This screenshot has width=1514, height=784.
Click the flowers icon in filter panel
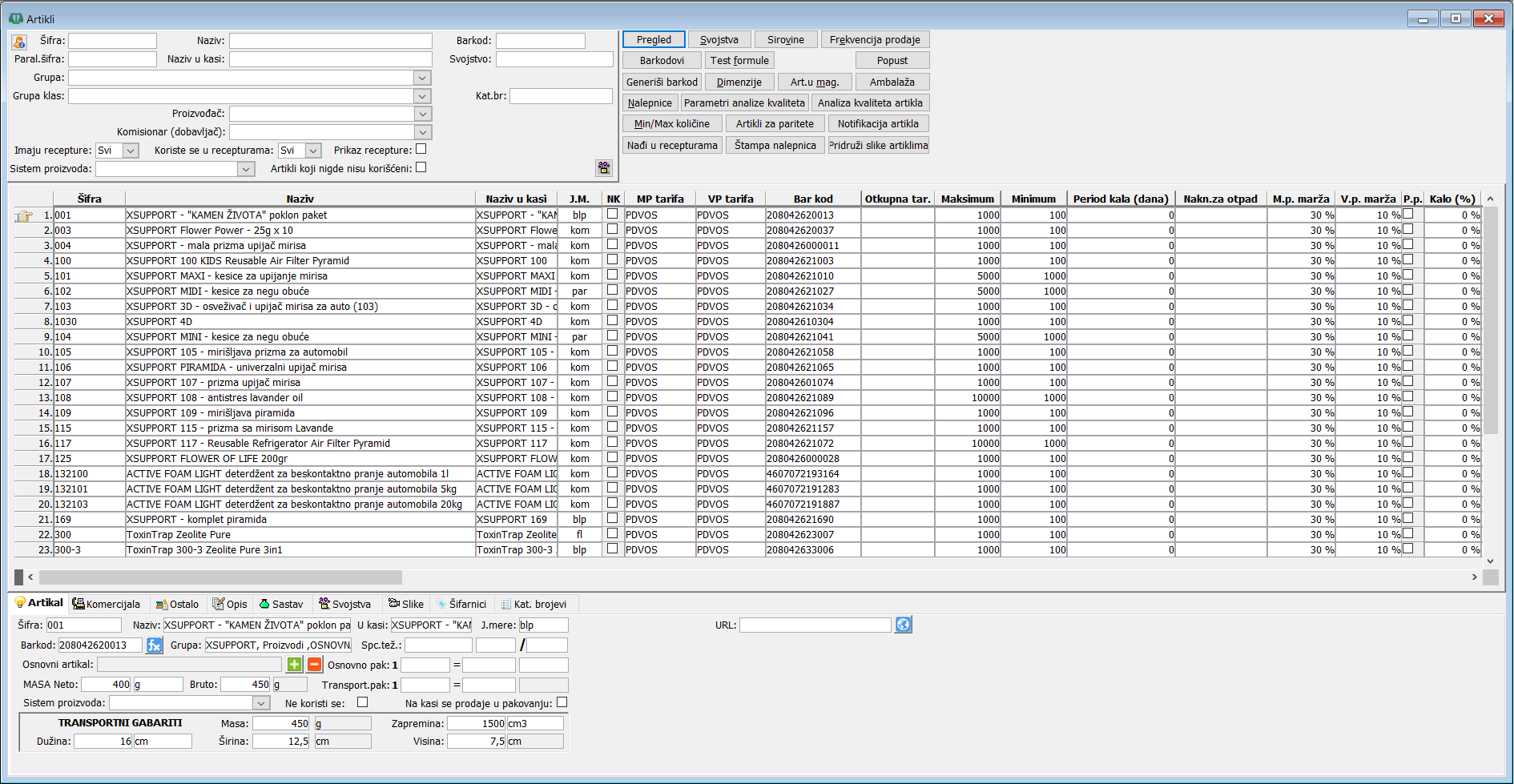[x=604, y=167]
